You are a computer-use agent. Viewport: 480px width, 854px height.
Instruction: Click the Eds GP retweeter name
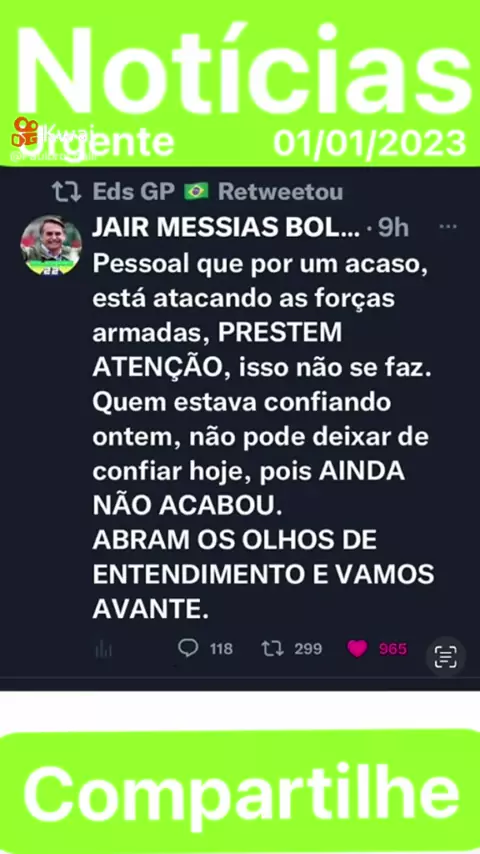coord(133,191)
